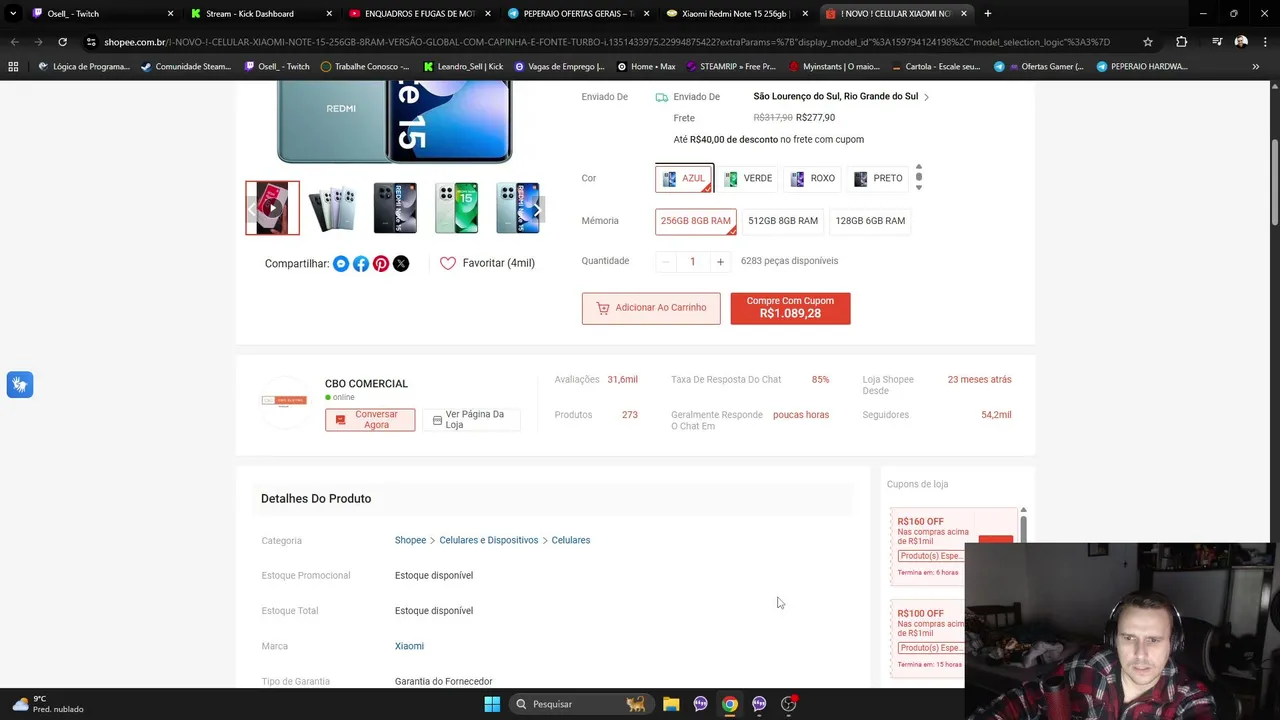Image resolution: width=1280 pixels, height=720 pixels.
Task: Select the PRETO color option
Action: (878, 178)
